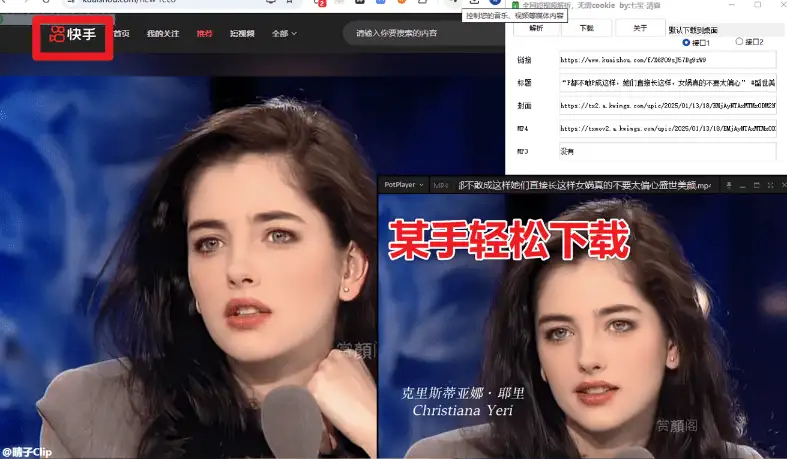Select the 接口1 radio option

click(686, 43)
